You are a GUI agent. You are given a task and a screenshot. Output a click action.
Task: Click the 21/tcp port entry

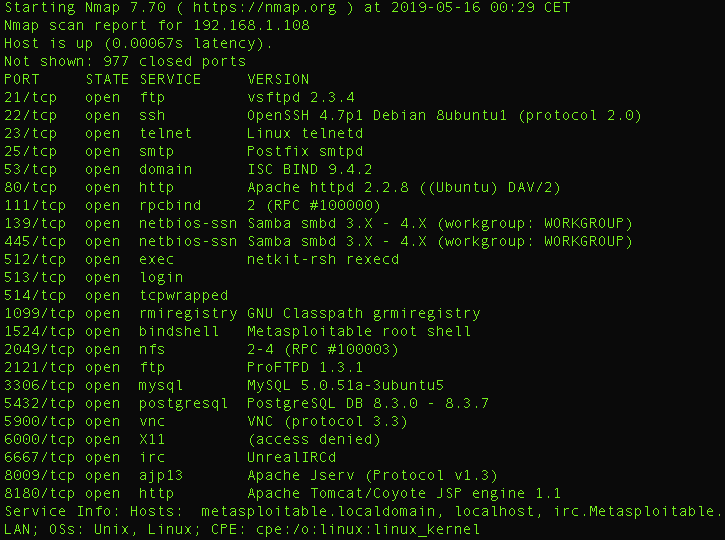[31, 98]
